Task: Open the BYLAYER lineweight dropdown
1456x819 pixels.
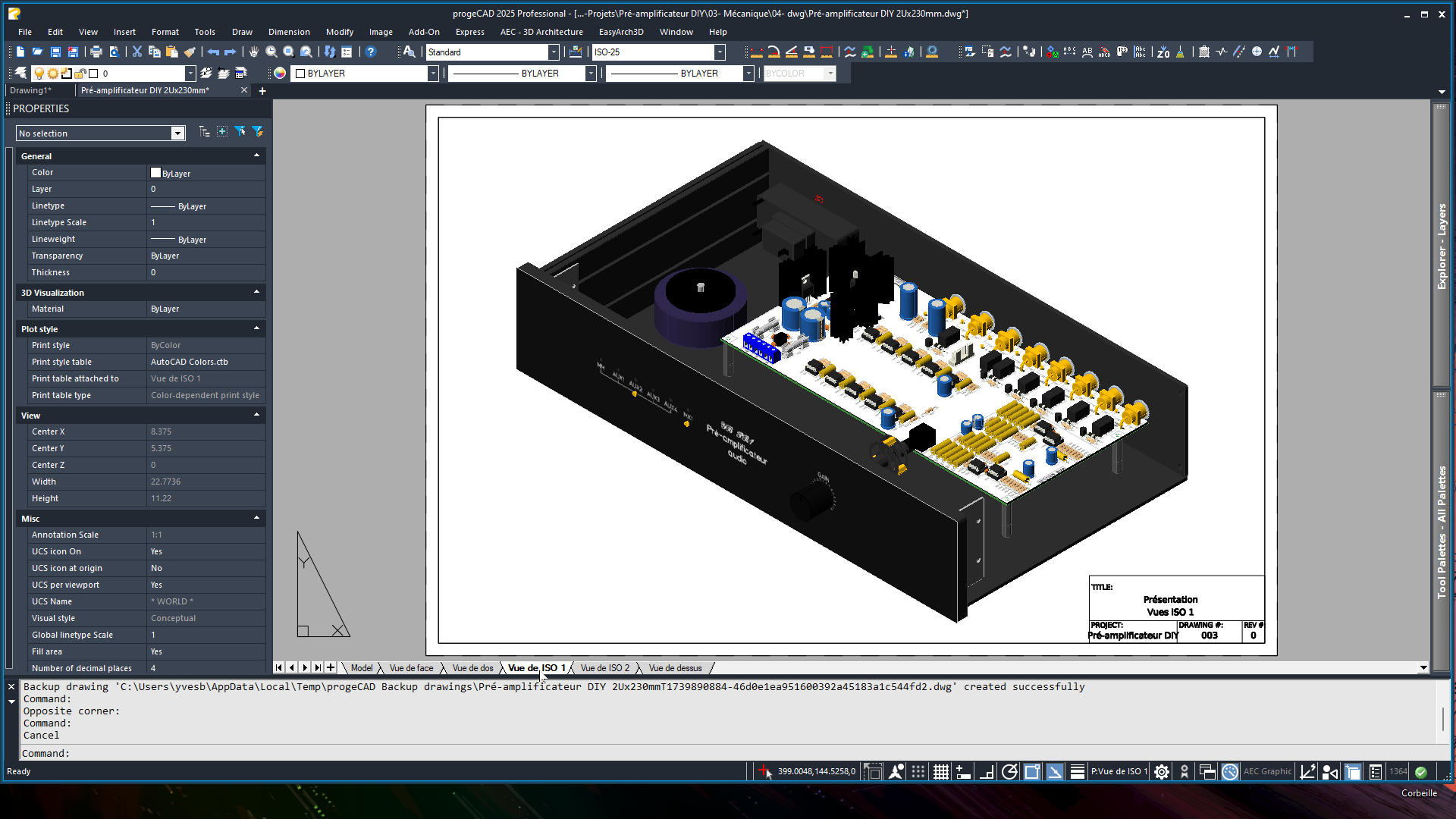Action: (748, 74)
